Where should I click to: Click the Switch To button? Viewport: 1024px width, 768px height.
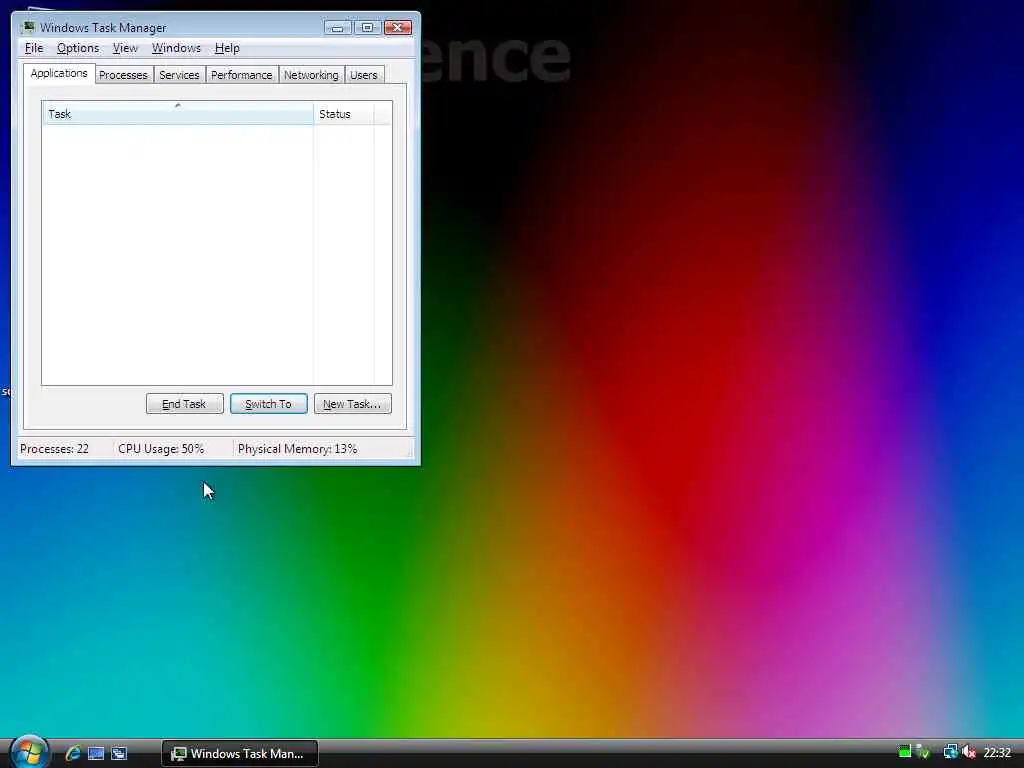click(x=268, y=404)
